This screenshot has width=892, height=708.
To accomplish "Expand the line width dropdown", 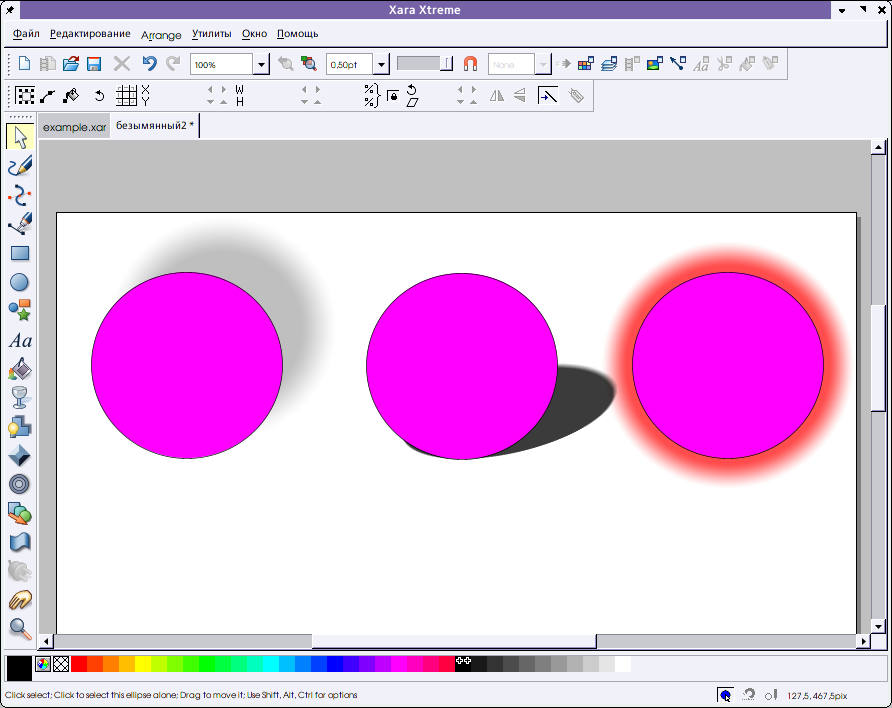I will (x=381, y=65).
